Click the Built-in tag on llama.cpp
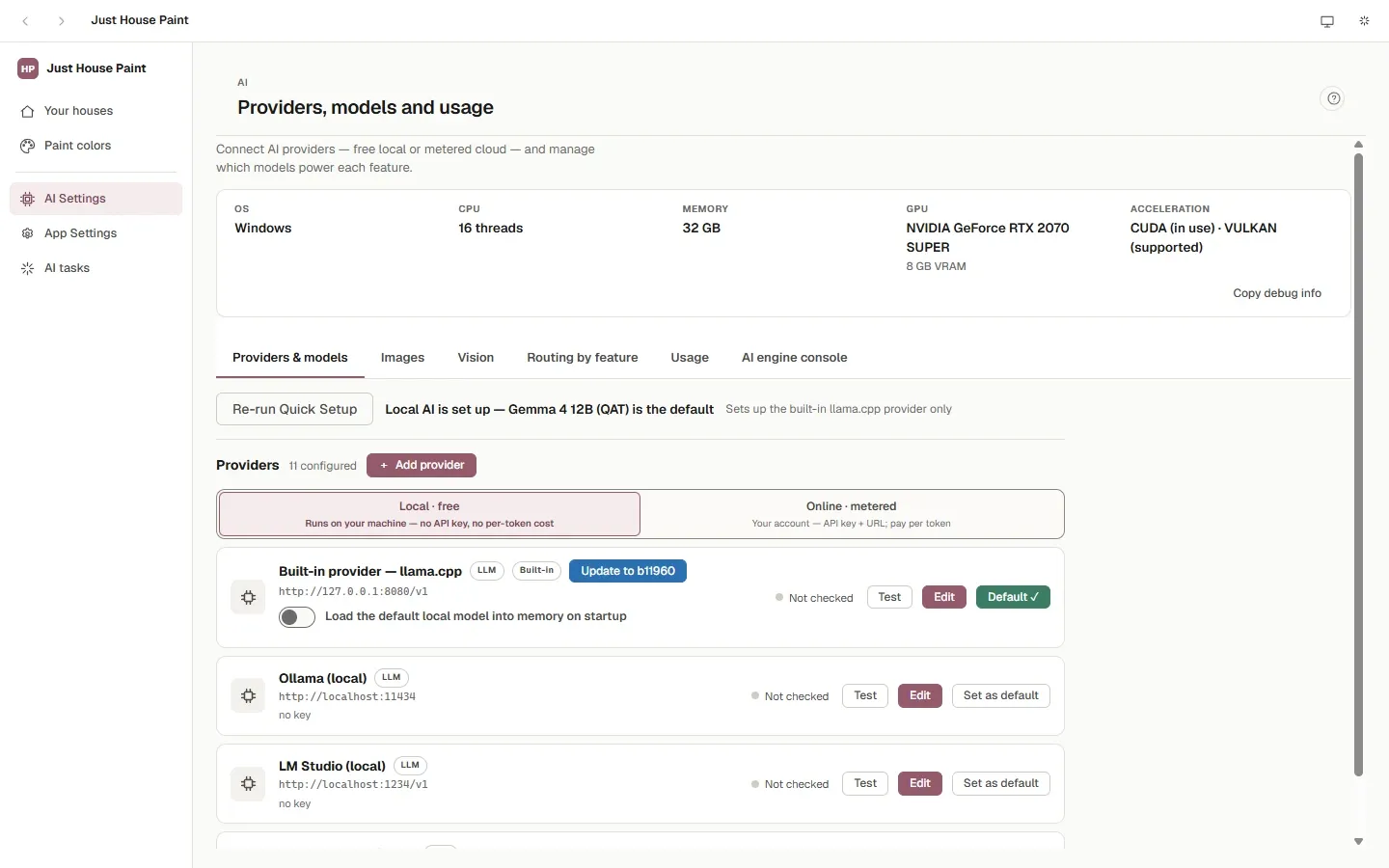1389x868 pixels. 536,571
